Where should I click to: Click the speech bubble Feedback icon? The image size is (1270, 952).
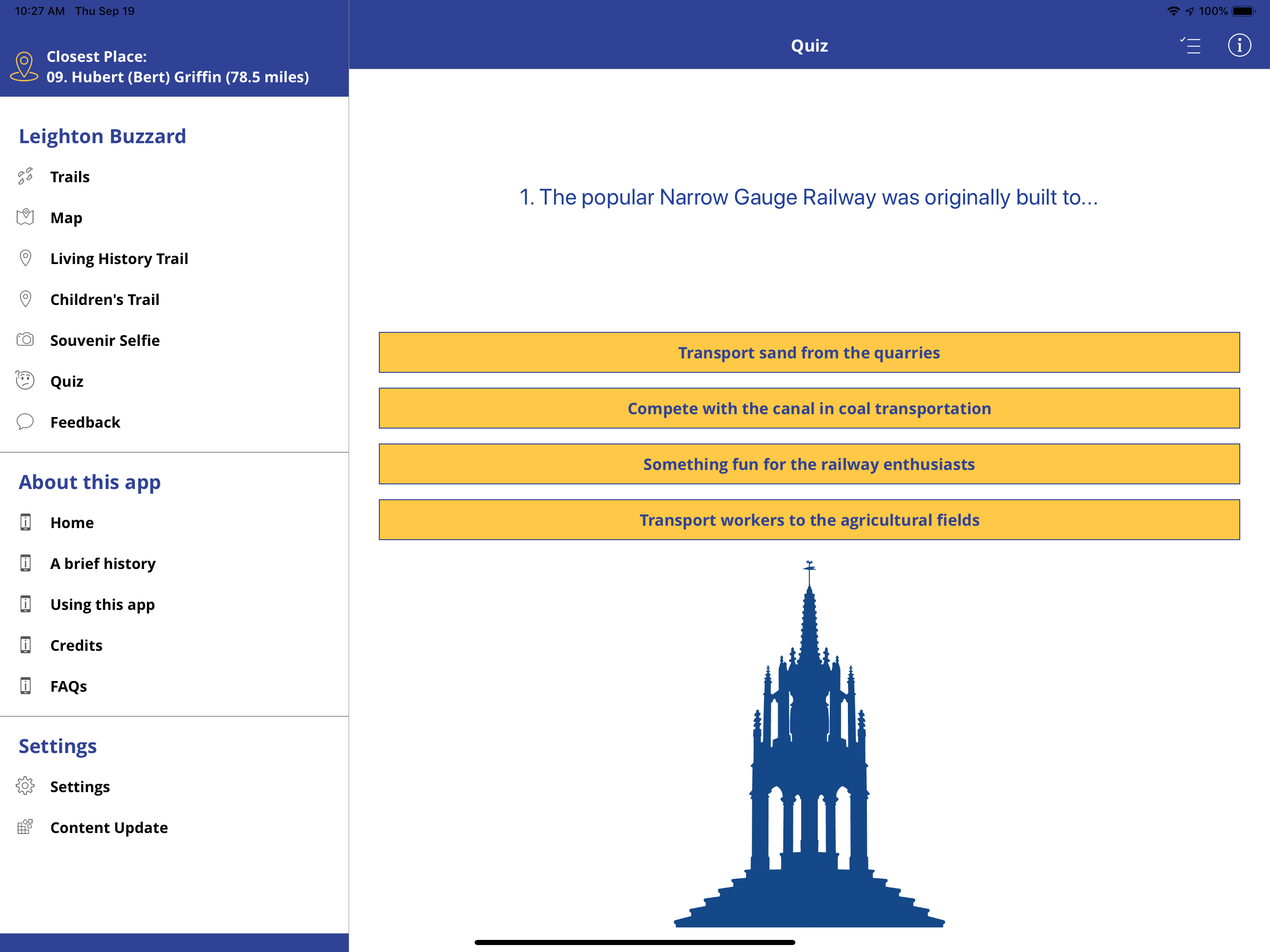click(x=25, y=422)
